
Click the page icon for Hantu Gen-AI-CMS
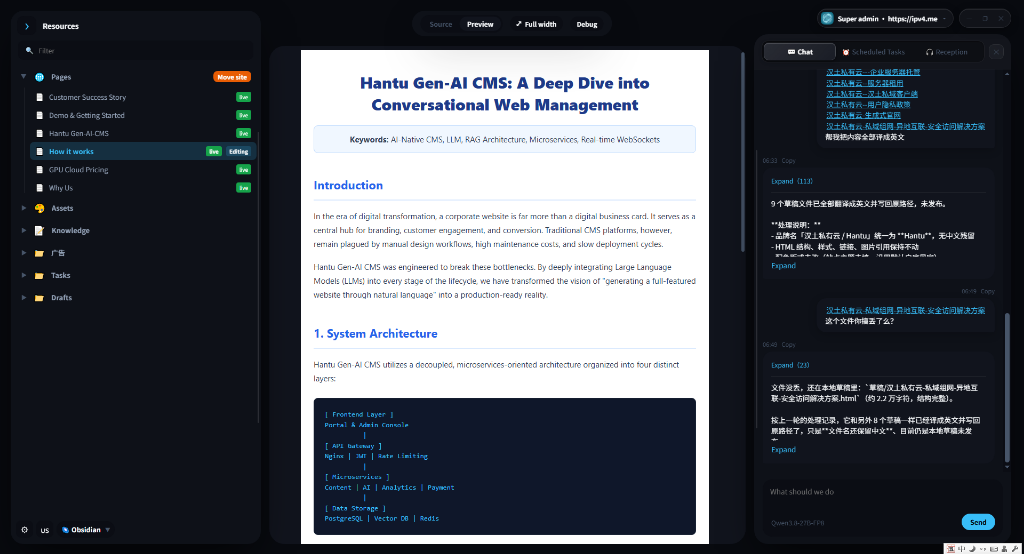[40, 133]
